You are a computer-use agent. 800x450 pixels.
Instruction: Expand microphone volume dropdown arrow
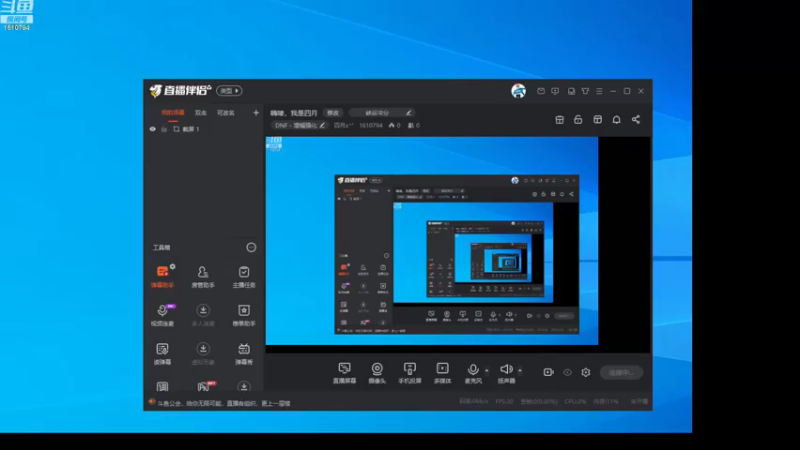click(x=487, y=370)
